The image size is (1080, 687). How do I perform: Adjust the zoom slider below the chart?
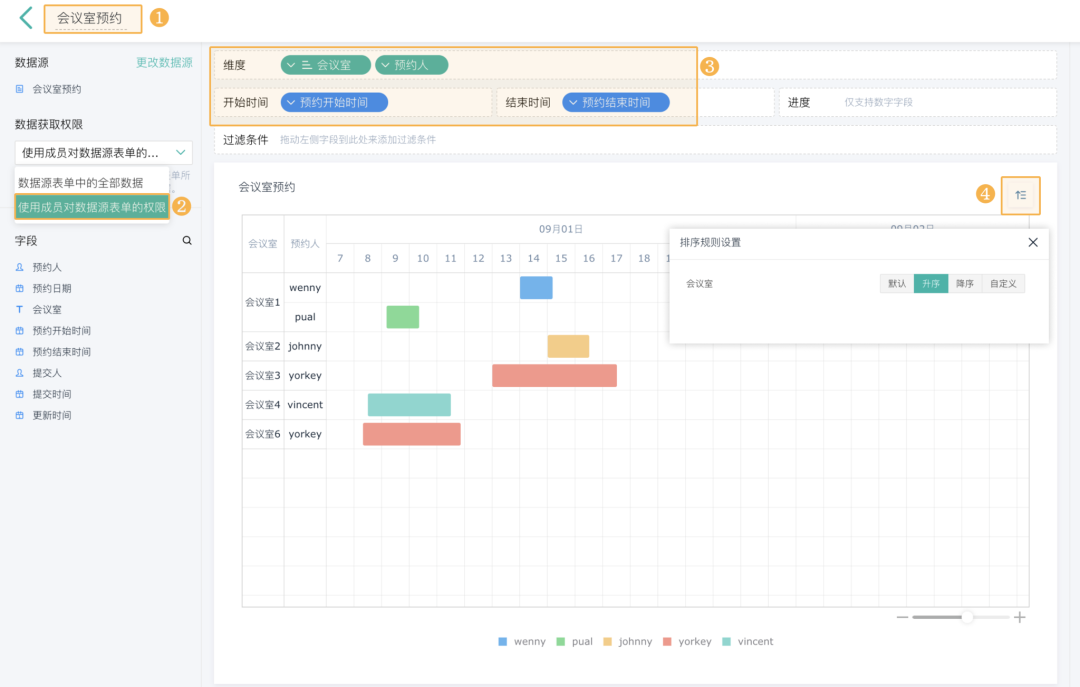click(965, 617)
